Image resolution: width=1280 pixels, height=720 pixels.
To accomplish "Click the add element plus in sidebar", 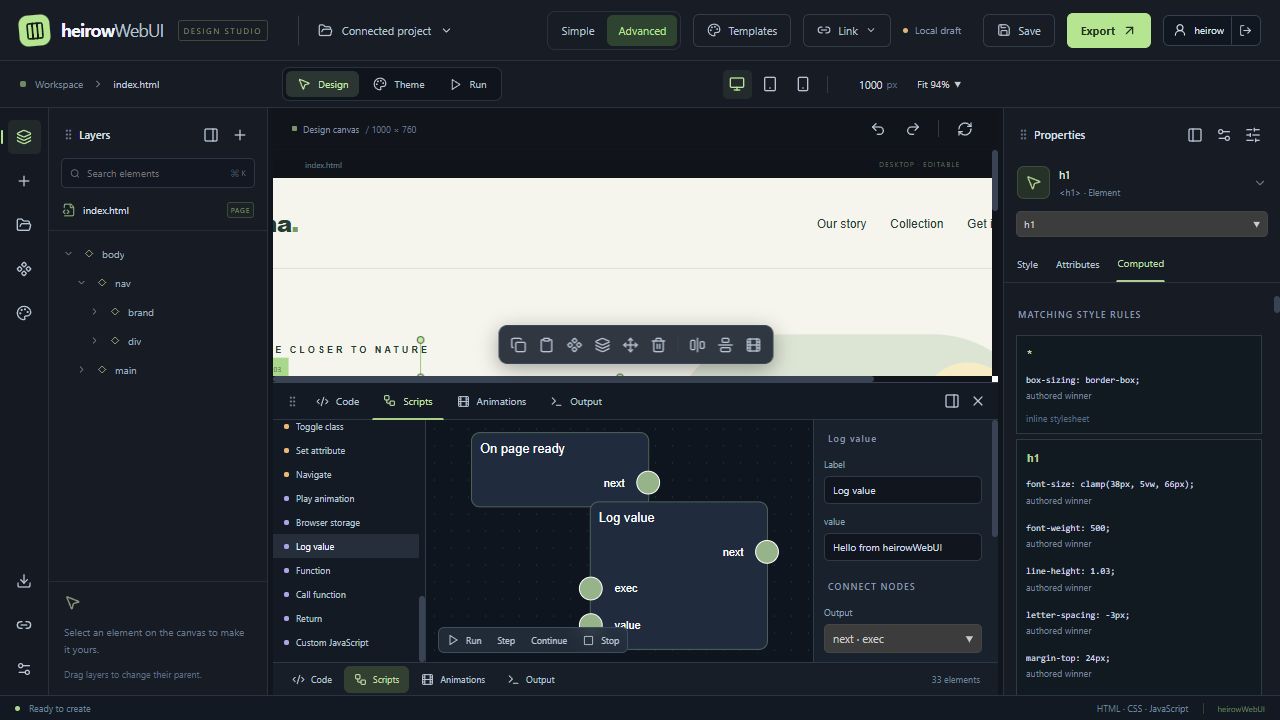I will 24,181.
